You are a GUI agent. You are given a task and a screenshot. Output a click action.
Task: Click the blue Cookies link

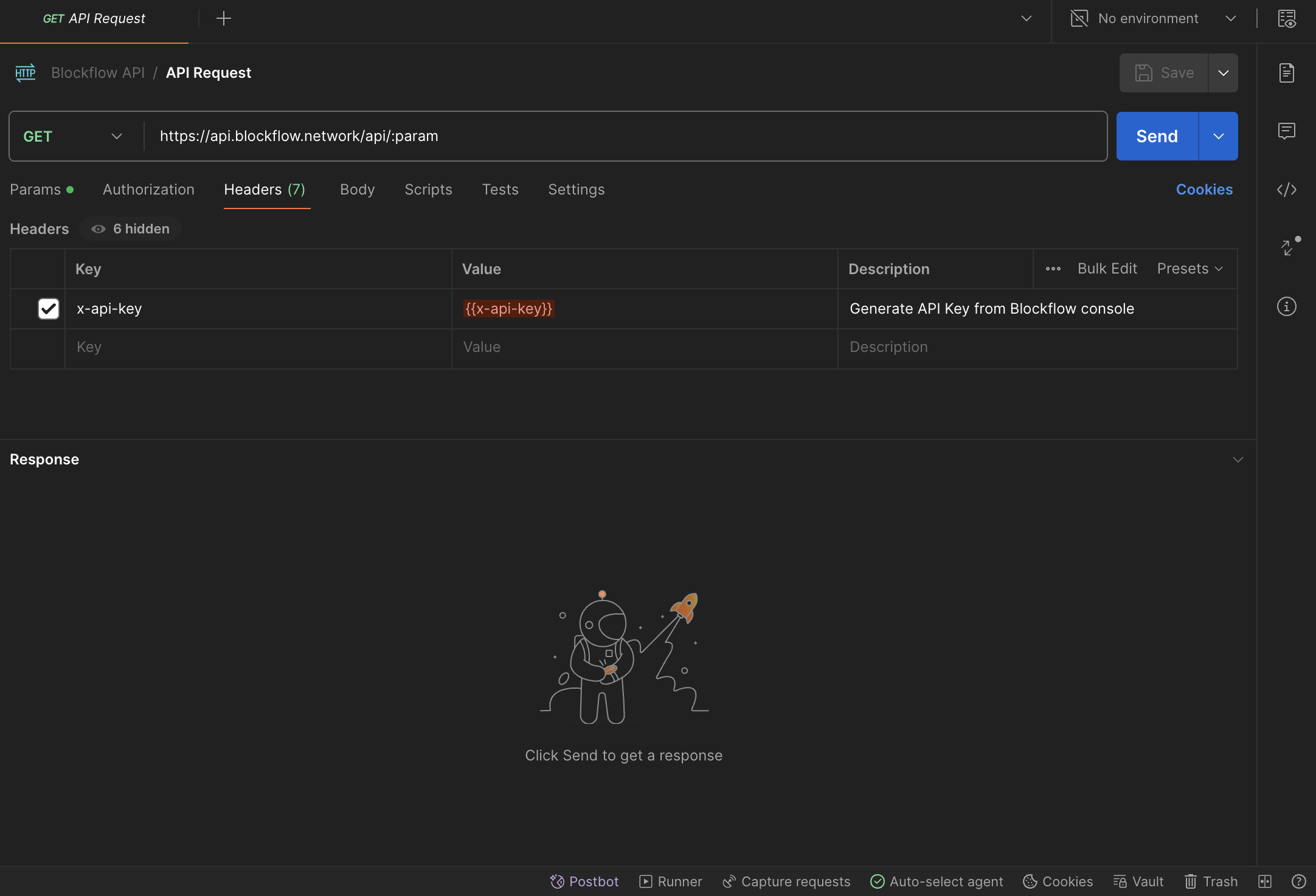point(1204,190)
